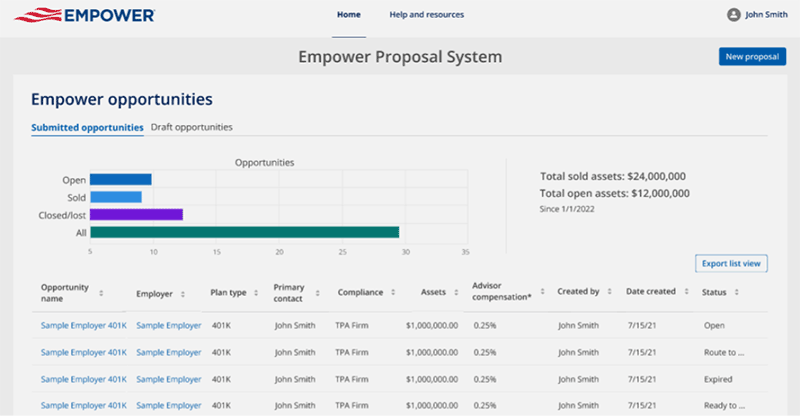Viewport: 800px width, 416px height.
Task: Sort the Date created column
Action: pyautogui.click(x=685, y=292)
